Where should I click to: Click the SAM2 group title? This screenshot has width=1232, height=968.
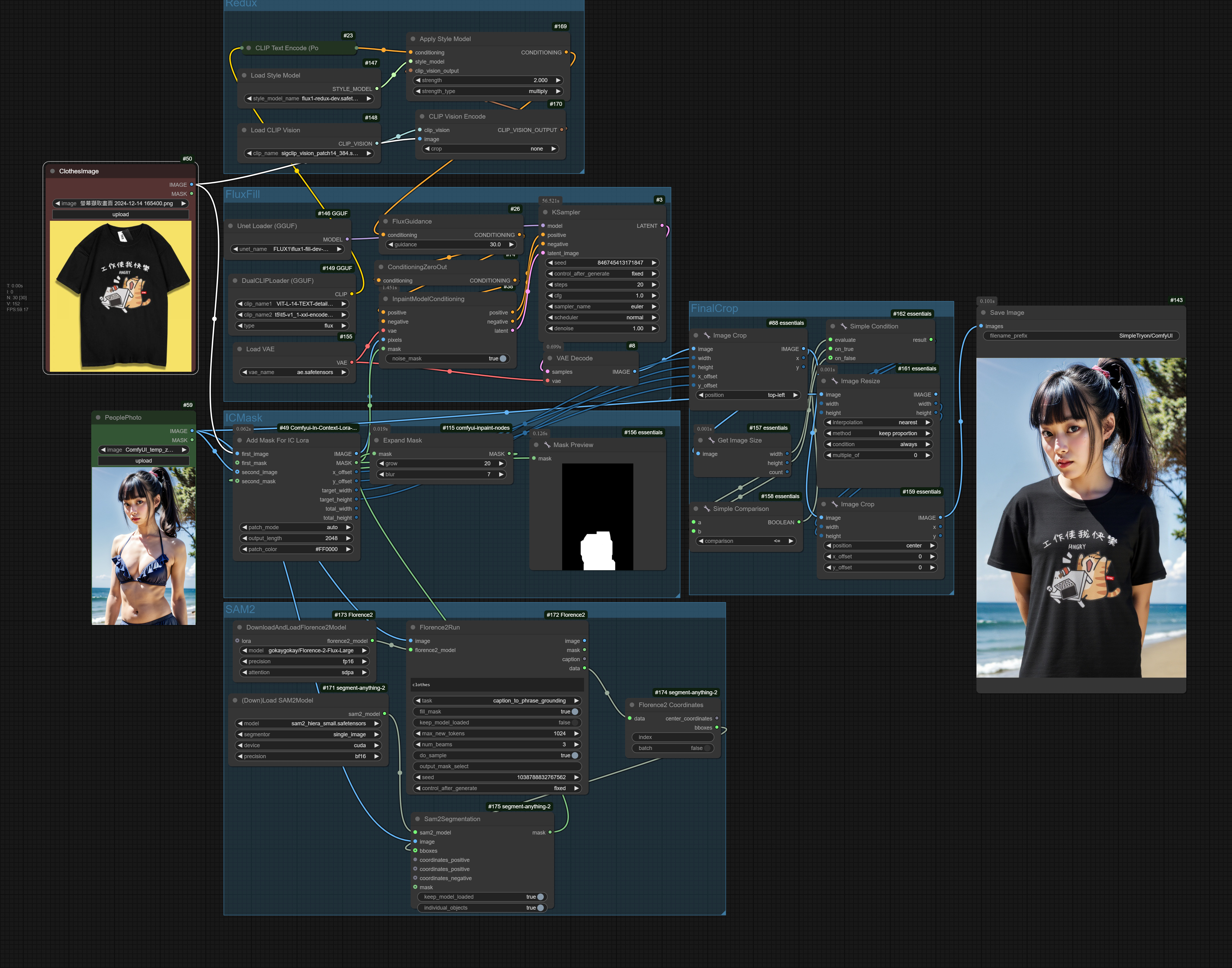point(240,609)
